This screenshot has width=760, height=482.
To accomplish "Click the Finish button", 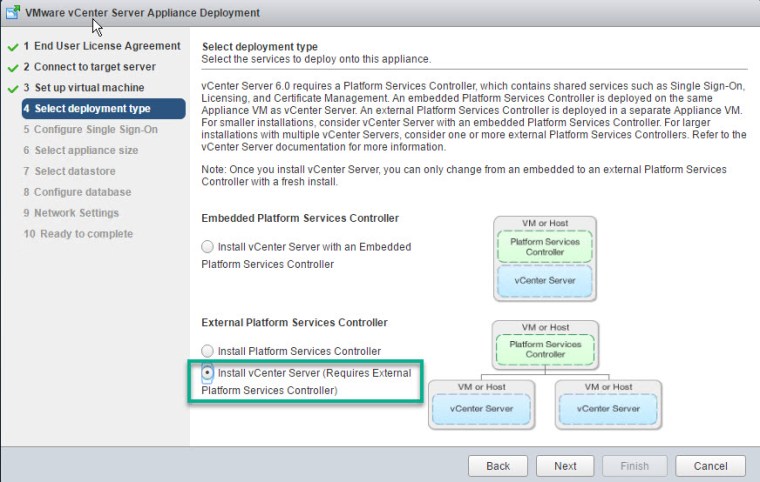I will pyautogui.click(x=635, y=466).
